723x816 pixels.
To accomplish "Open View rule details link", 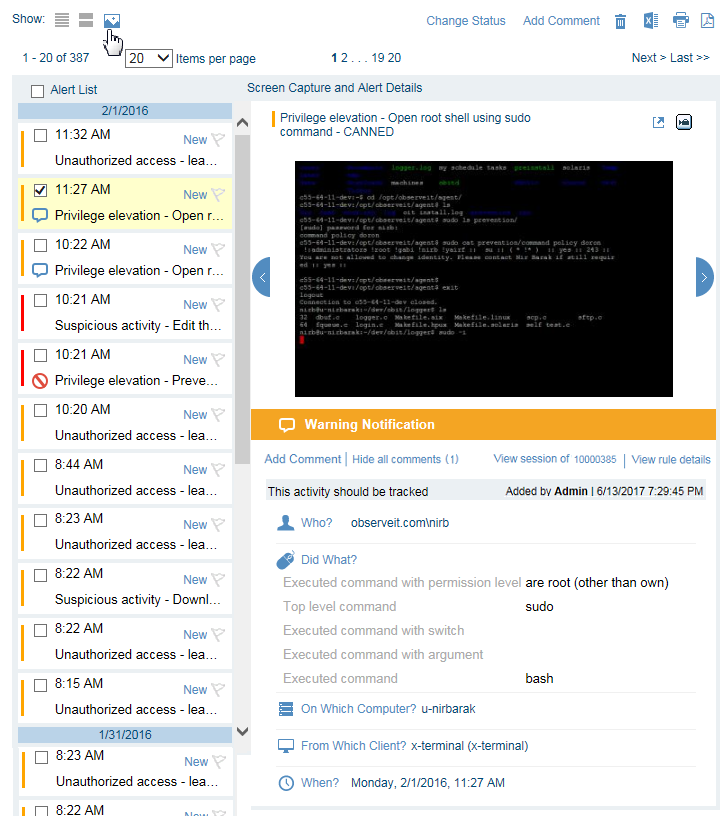I will pyautogui.click(x=671, y=460).
